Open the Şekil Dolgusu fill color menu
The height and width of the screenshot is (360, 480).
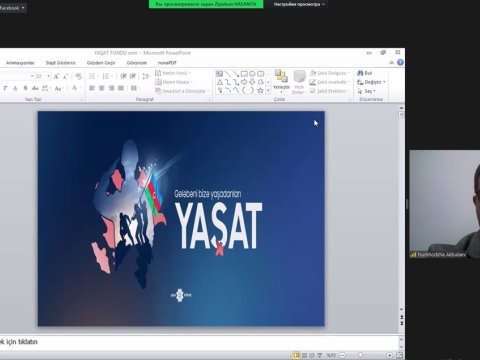[330, 73]
